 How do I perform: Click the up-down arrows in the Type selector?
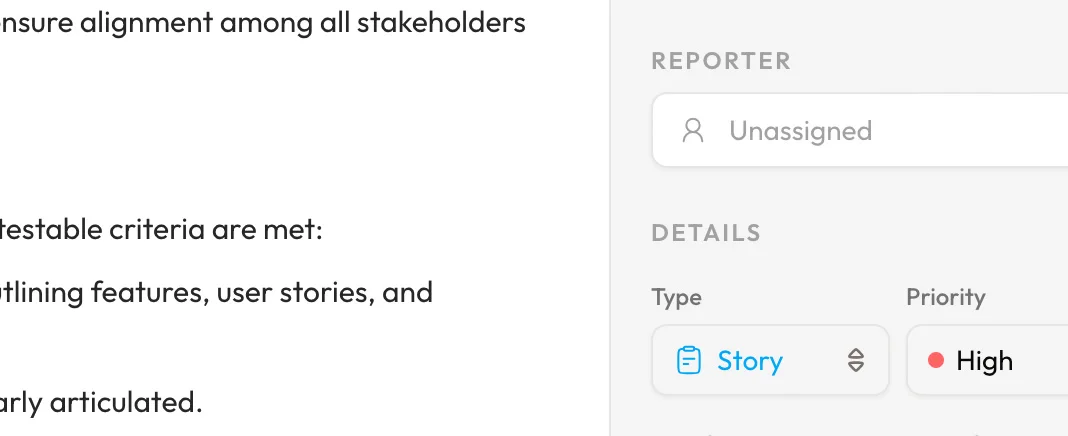click(856, 360)
